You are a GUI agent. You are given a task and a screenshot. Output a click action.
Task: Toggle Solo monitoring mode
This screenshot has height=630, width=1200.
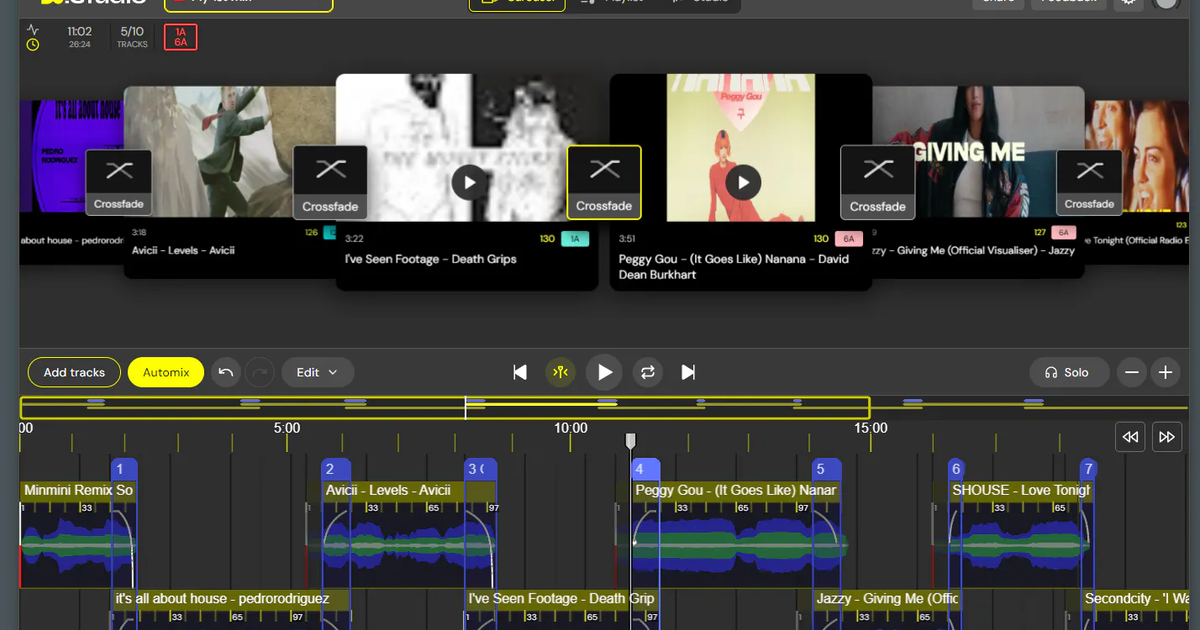1069,372
